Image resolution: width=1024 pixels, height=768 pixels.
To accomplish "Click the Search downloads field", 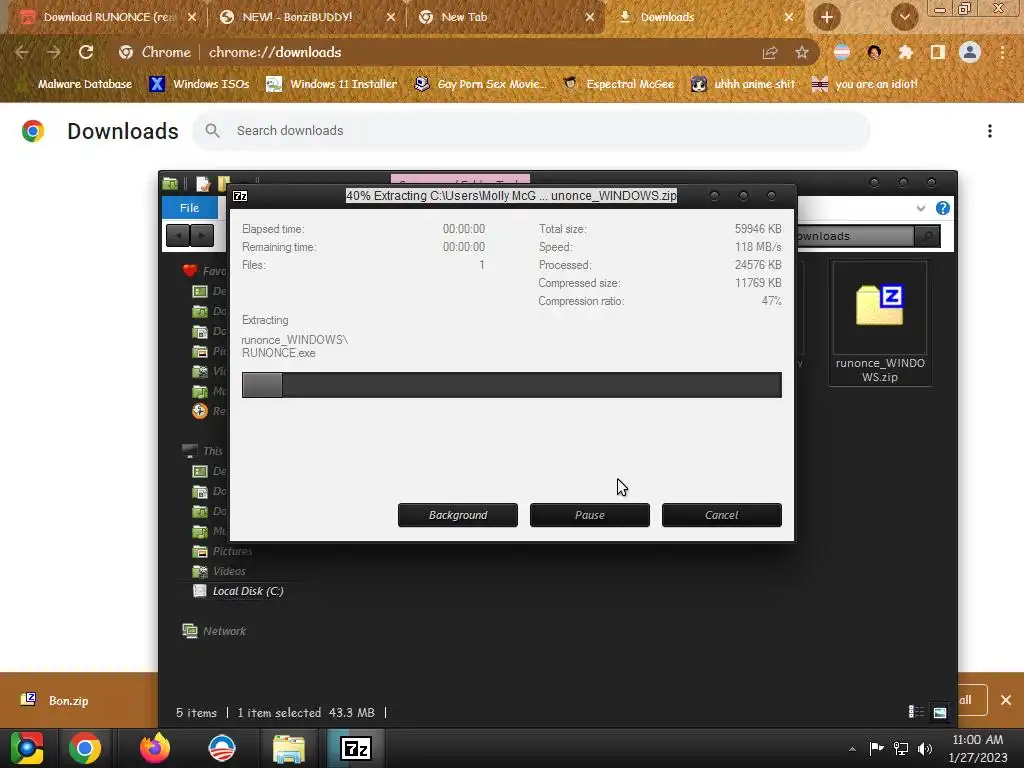I will [531, 131].
